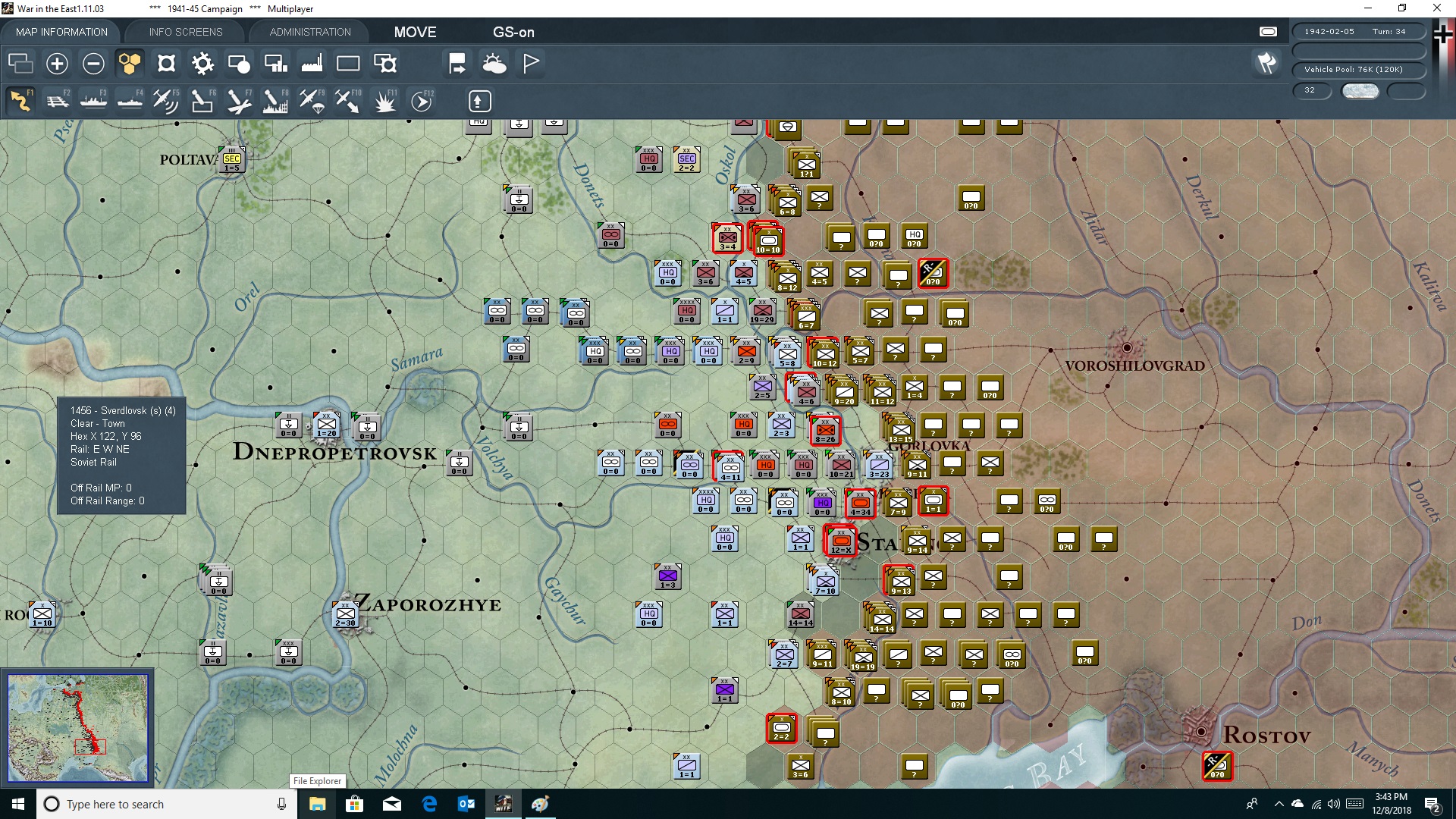Click the crossed flags icon
Viewport: 1456px width, 819px height.
point(1266,63)
